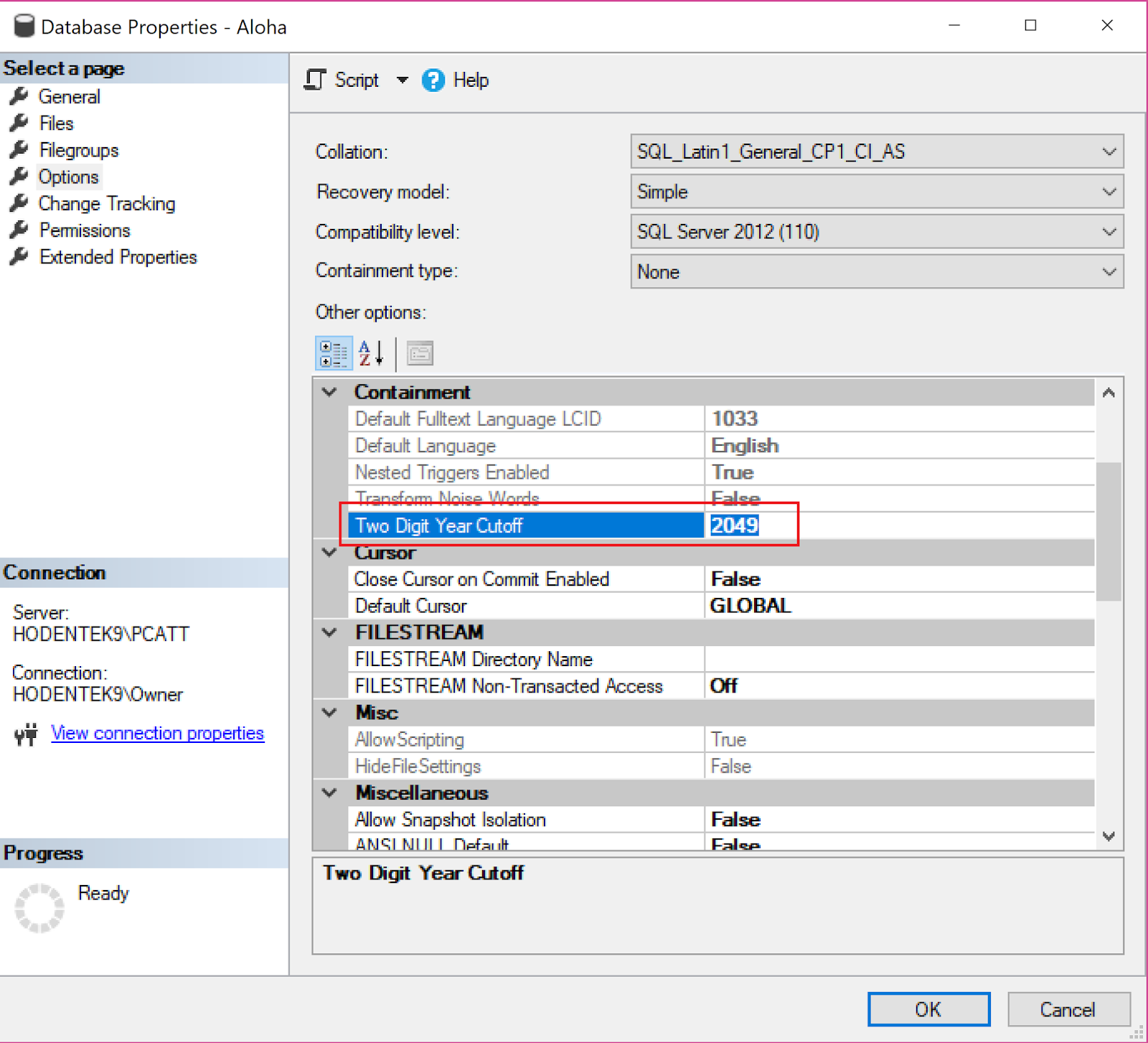
Task: Open the Recovery model dropdown
Action: pyautogui.click(x=1109, y=192)
